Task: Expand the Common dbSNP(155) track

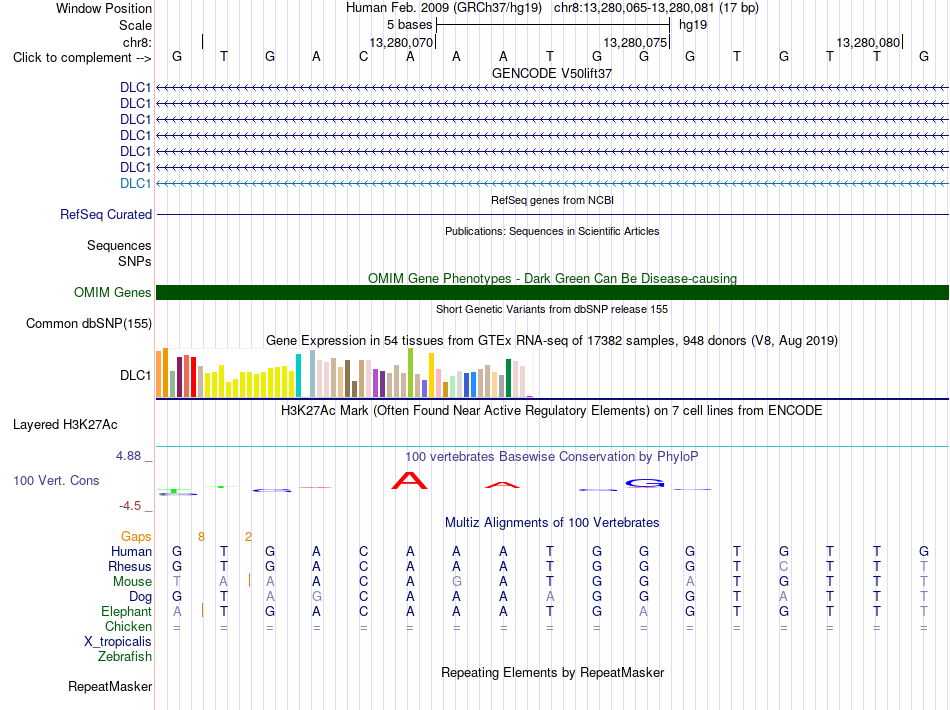Action: (89, 323)
